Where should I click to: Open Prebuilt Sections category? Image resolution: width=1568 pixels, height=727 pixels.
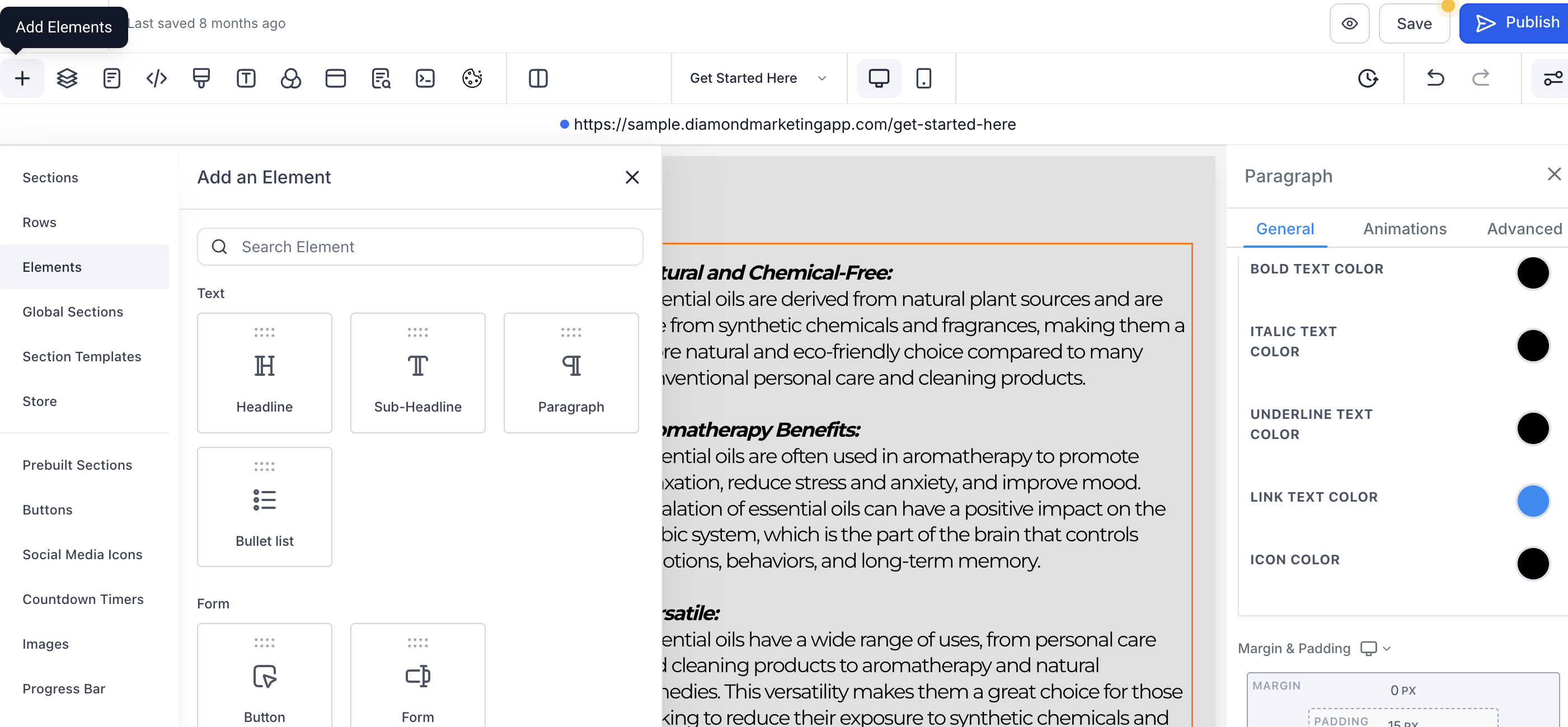point(77,465)
